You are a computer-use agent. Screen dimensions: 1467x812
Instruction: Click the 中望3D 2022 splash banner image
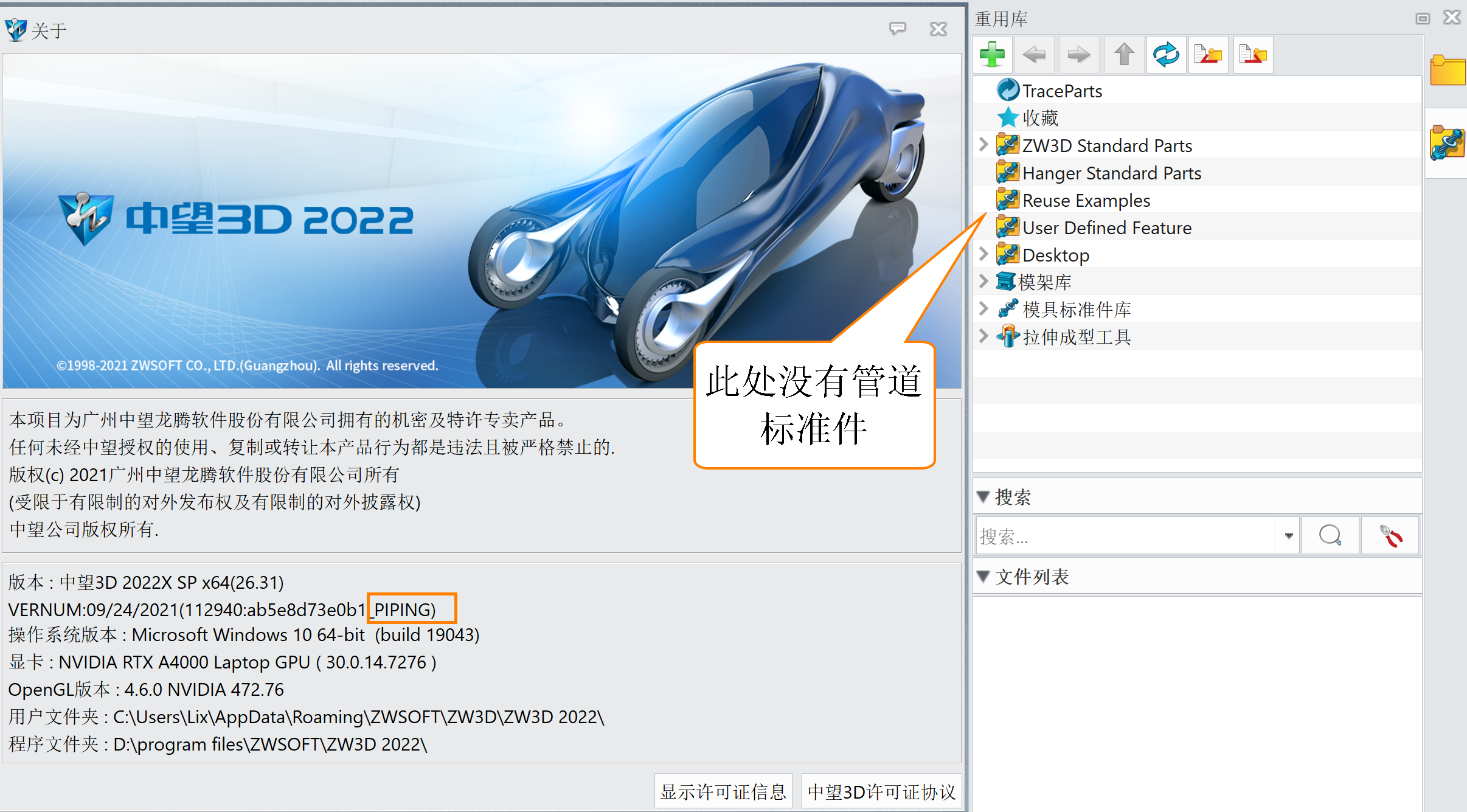(482, 221)
